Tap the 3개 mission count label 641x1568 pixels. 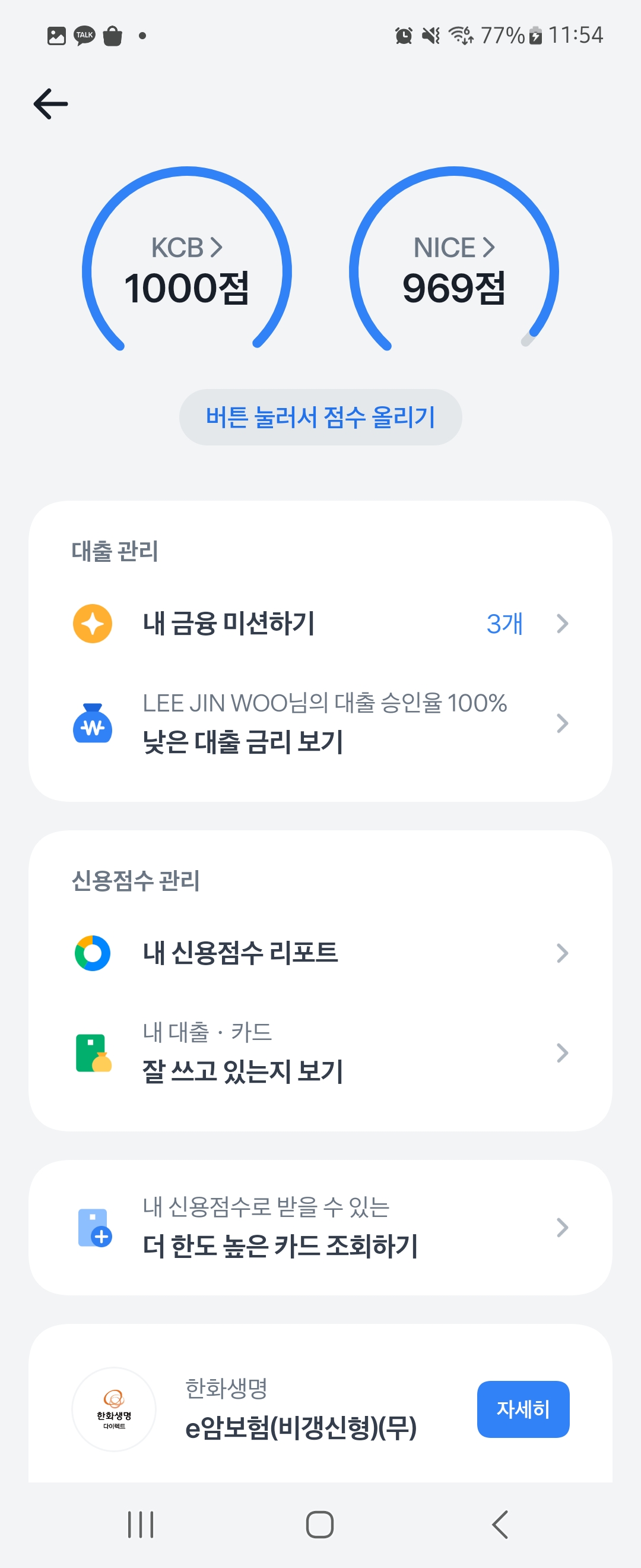tap(504, 623)
